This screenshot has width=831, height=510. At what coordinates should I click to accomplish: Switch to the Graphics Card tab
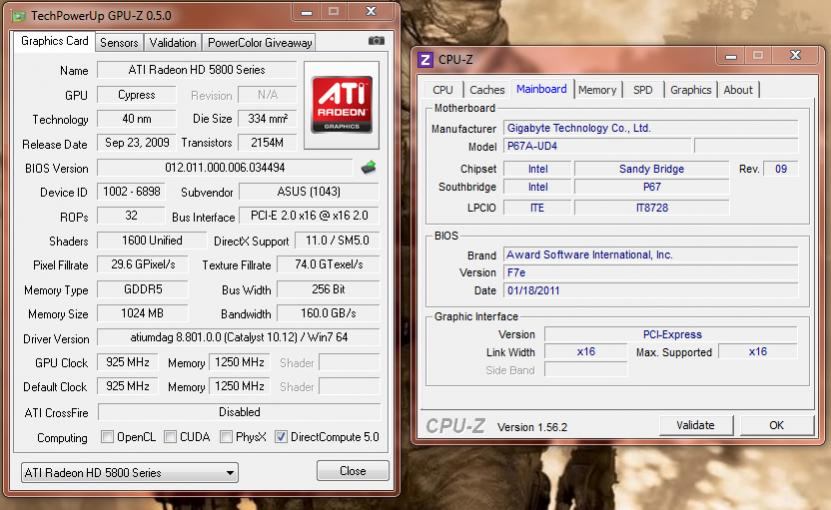55,41
